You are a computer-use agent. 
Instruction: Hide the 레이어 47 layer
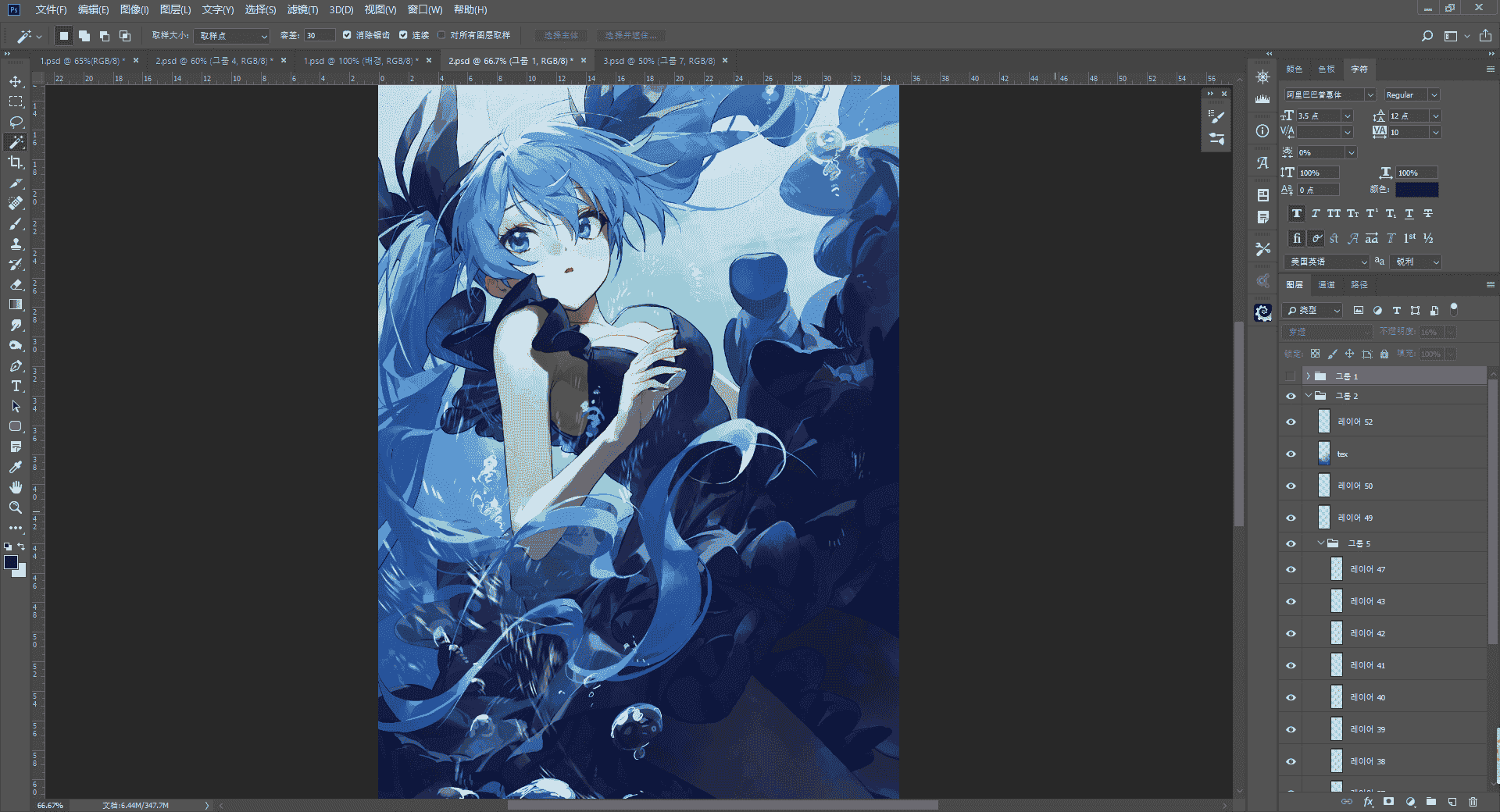pos(1291,569)
